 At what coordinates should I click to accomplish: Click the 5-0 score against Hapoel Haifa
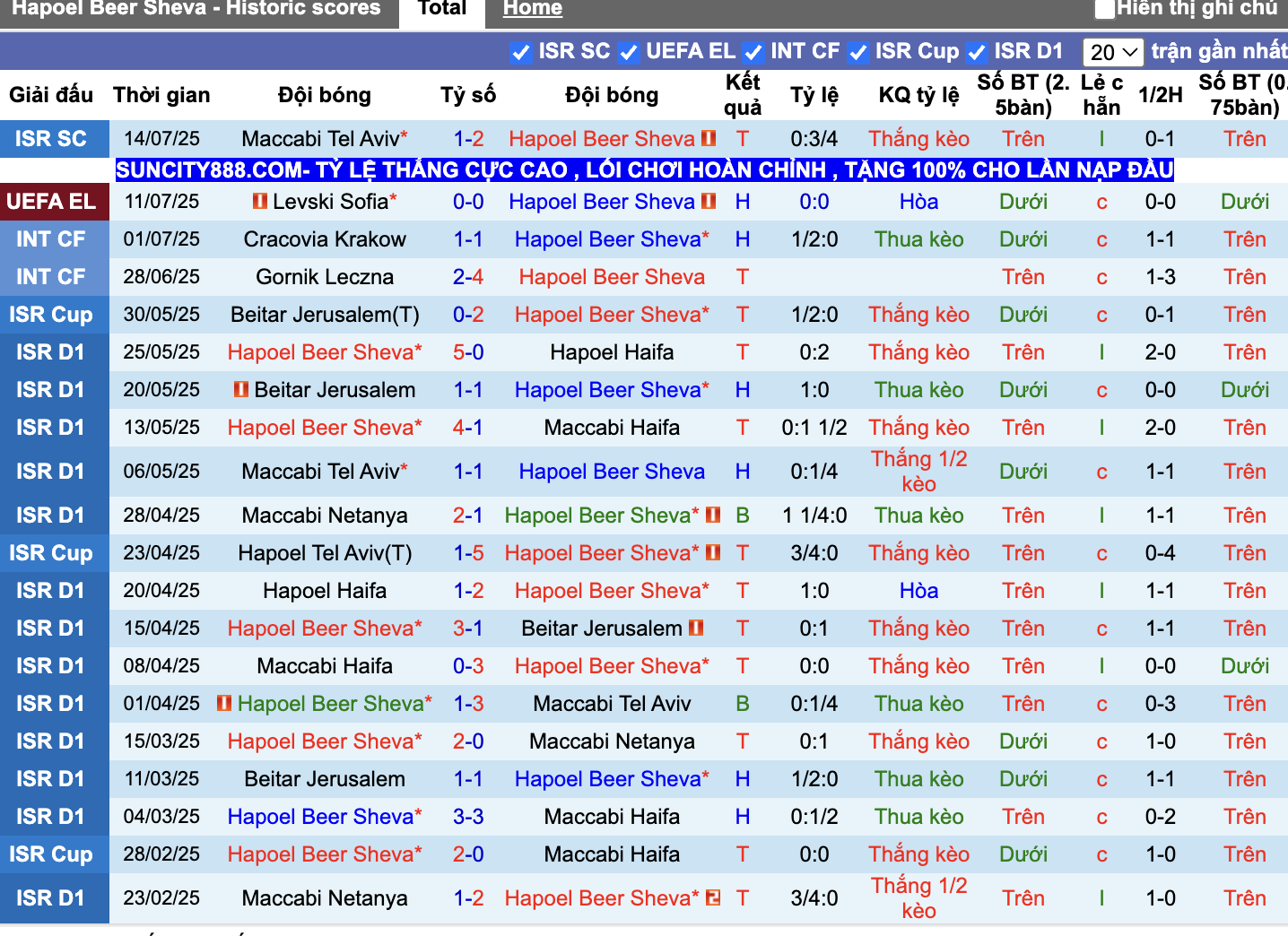pos(468,352)
